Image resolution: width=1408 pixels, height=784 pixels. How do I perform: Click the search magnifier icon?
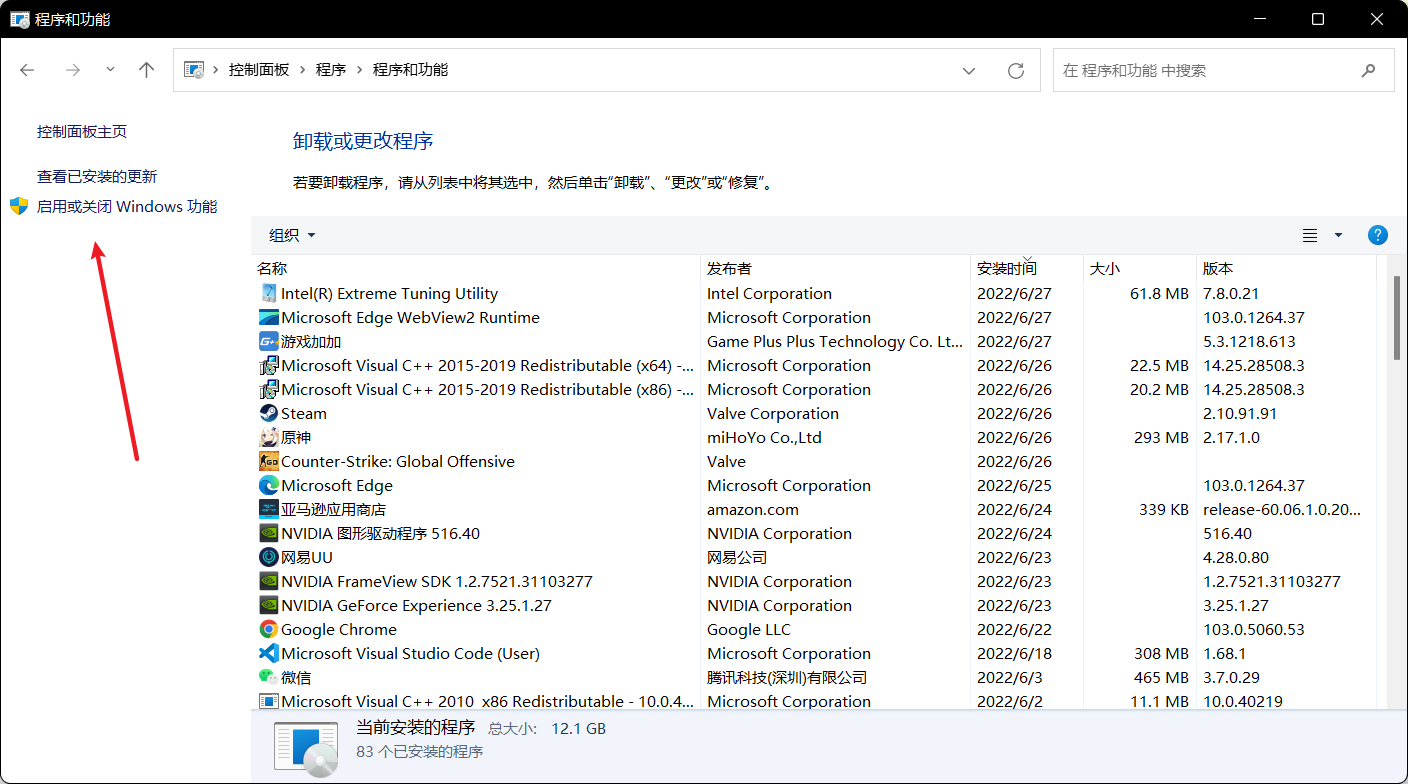click(1369, 70)
